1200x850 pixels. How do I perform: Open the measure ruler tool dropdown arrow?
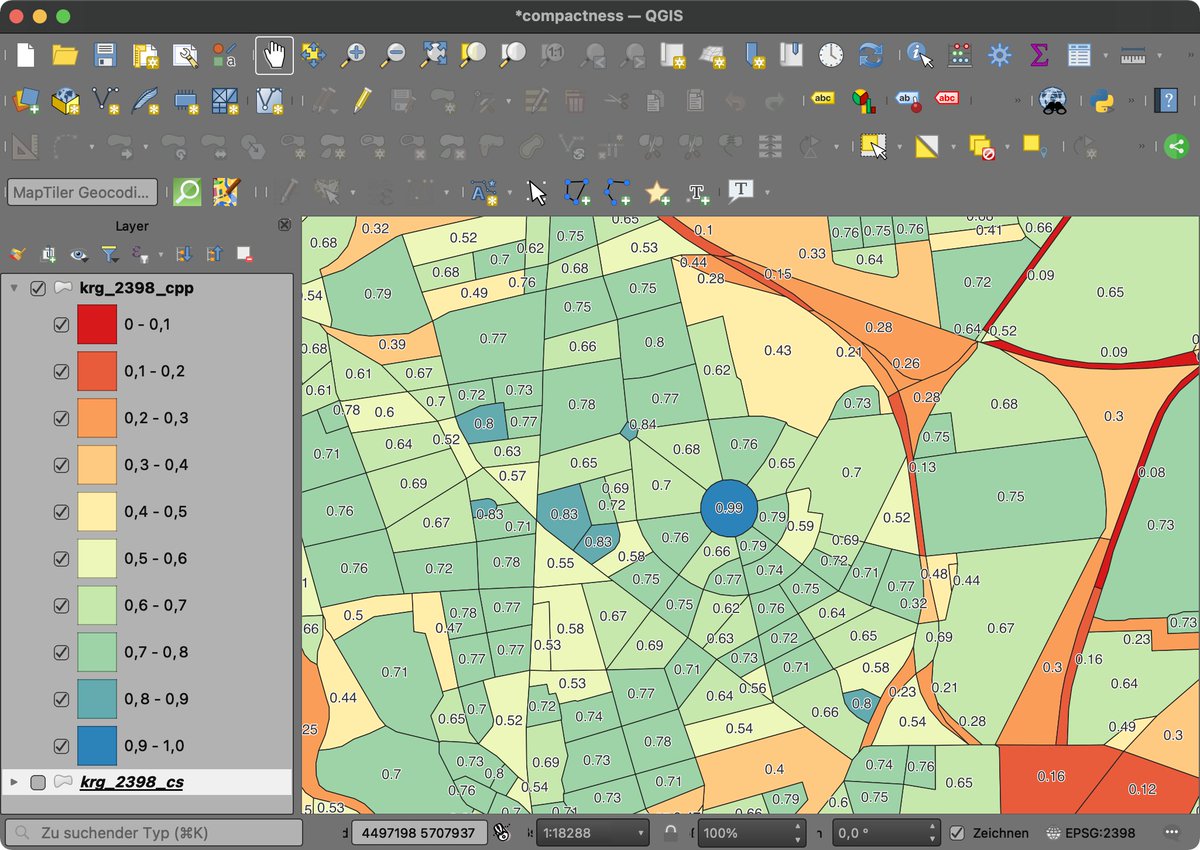[1159, 56]
